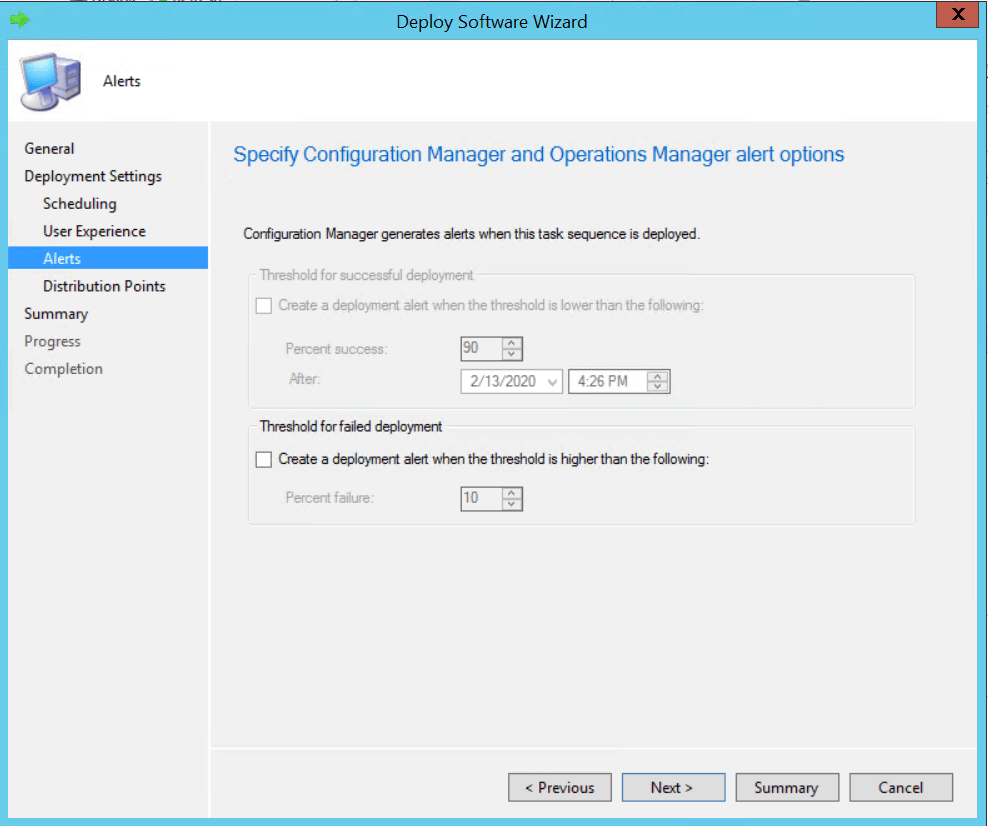Go back with the Previous button
988x826 pixels.
[560, 788]
